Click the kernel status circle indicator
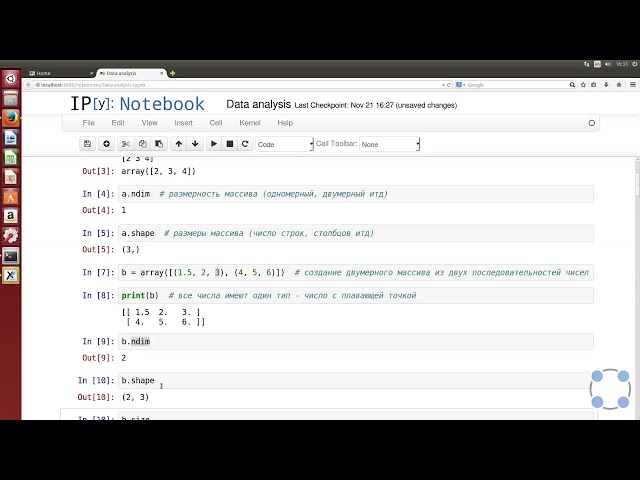This screenshot has width=640, height=480. [591, 123]
